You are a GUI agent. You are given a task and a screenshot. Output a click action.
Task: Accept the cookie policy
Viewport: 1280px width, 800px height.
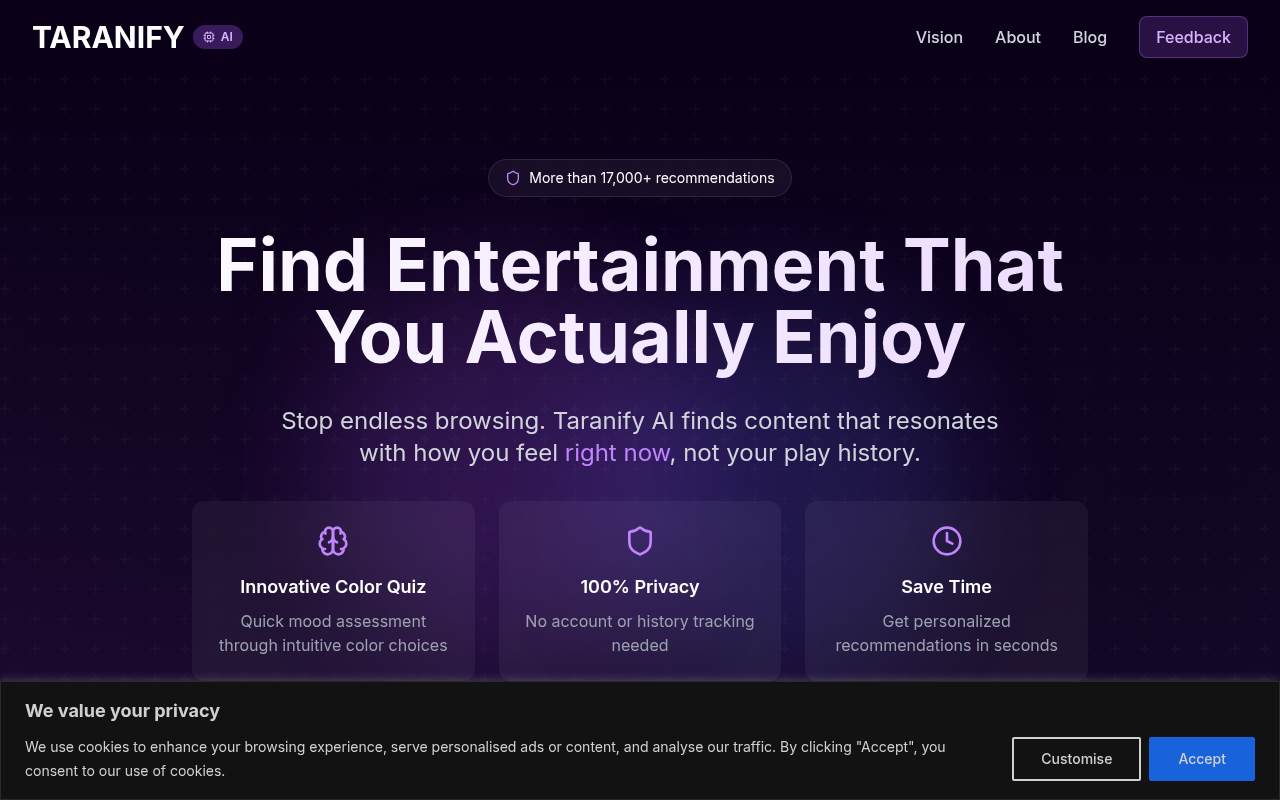1201,759
